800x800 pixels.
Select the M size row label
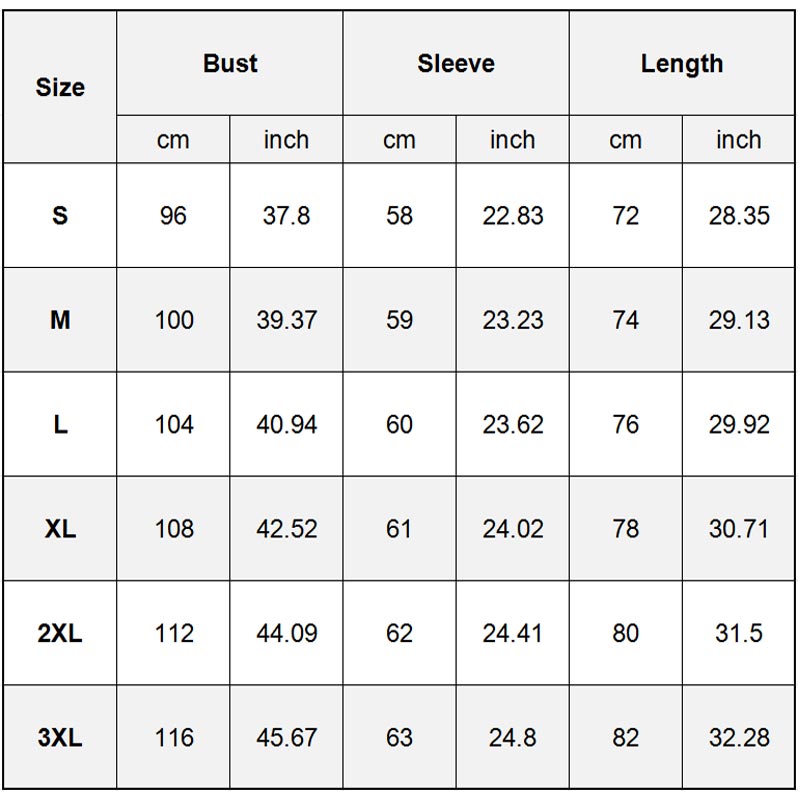tap(60, 320)
